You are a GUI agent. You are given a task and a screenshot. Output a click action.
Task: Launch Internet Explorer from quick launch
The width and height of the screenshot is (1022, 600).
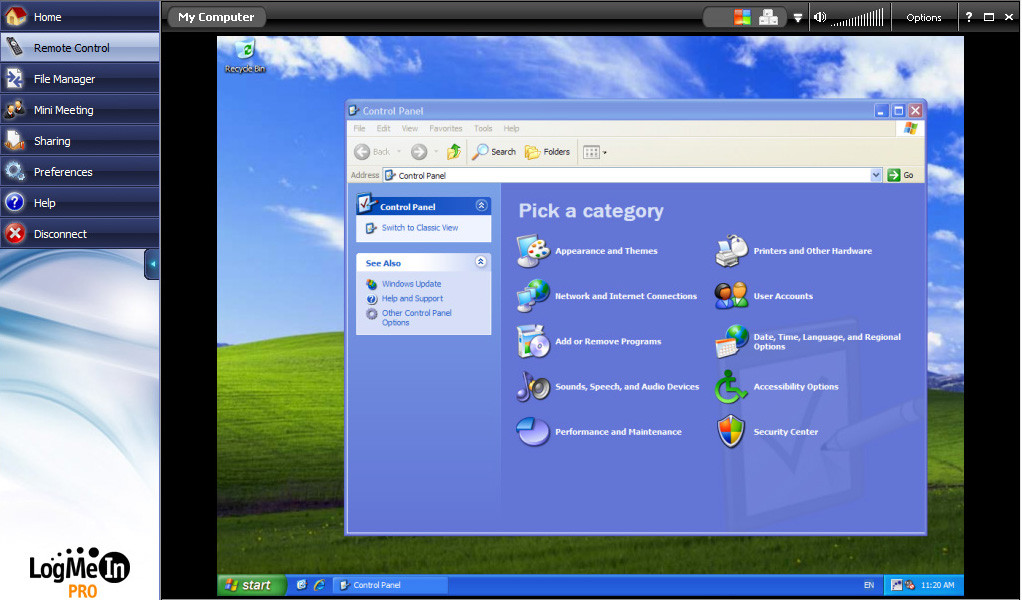(319, 585)
